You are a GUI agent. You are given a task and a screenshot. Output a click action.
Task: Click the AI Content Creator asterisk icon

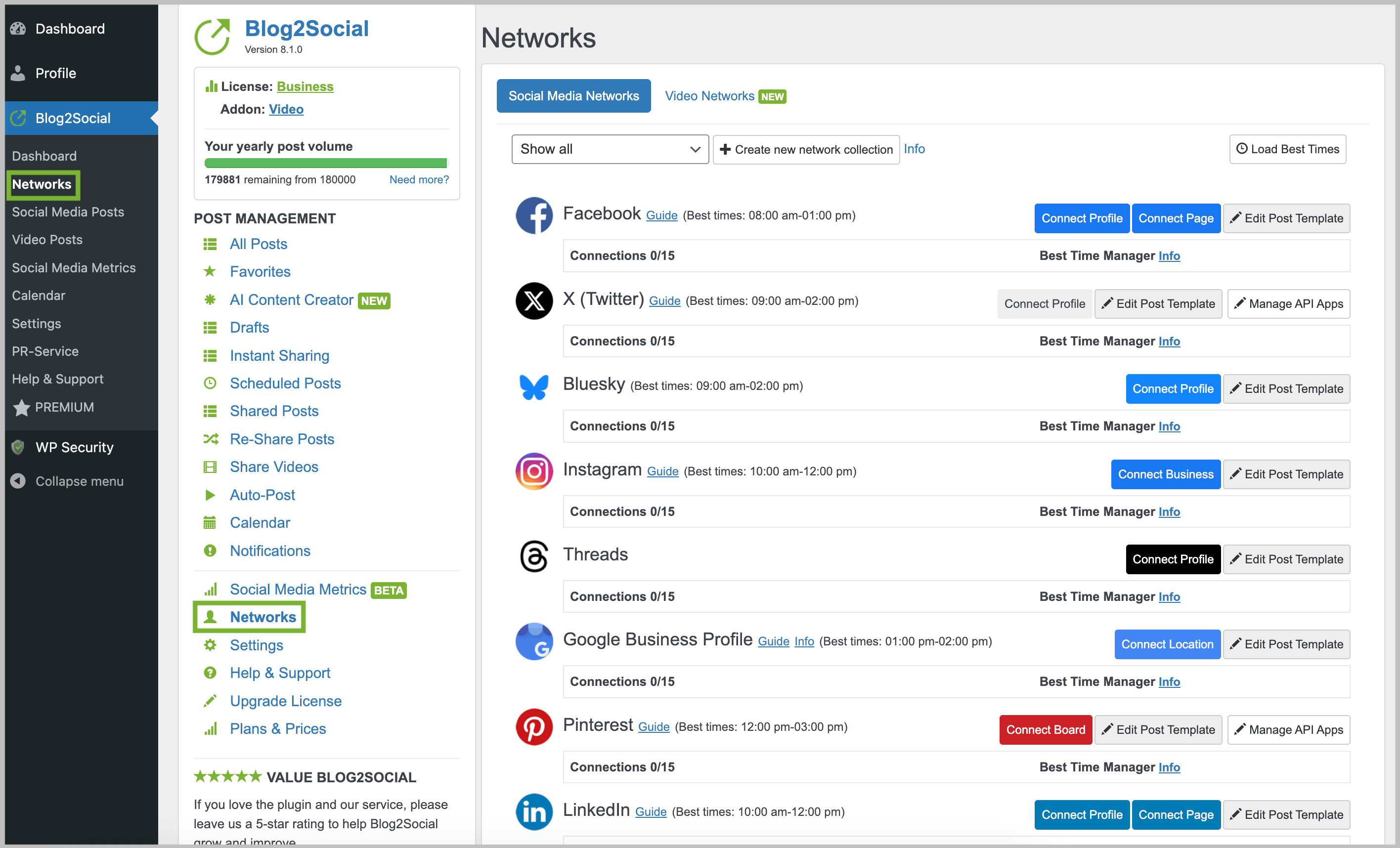point(210,299)
